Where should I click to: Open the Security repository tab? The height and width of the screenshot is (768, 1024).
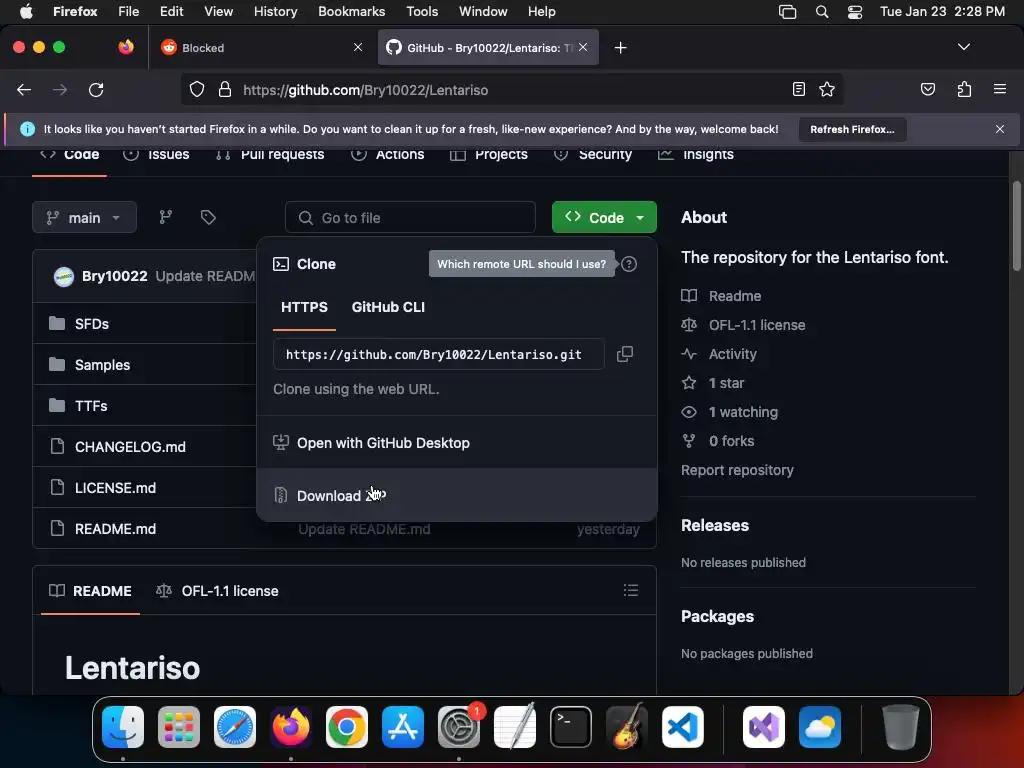[593, 155]
